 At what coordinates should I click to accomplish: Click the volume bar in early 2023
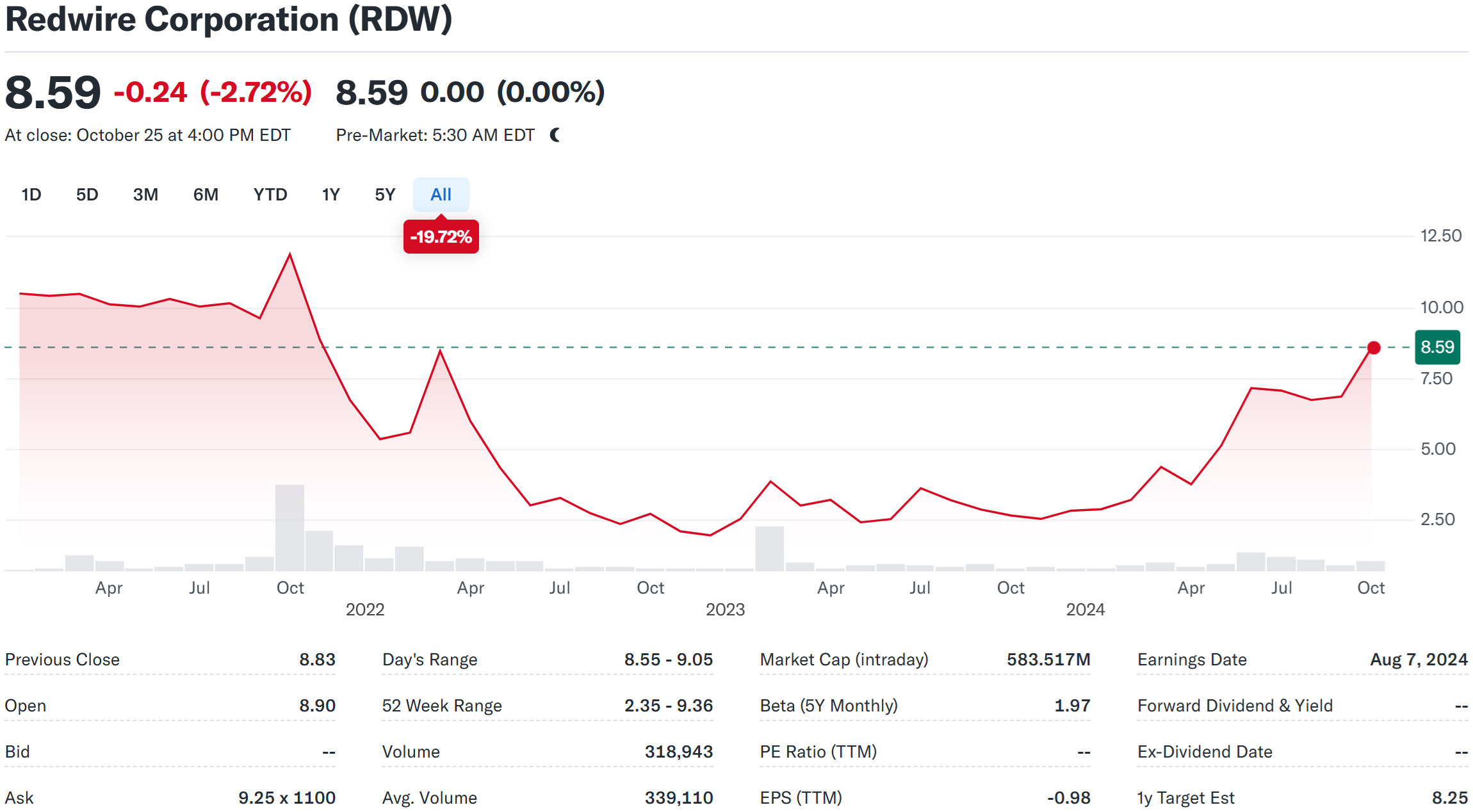point(769,549)
